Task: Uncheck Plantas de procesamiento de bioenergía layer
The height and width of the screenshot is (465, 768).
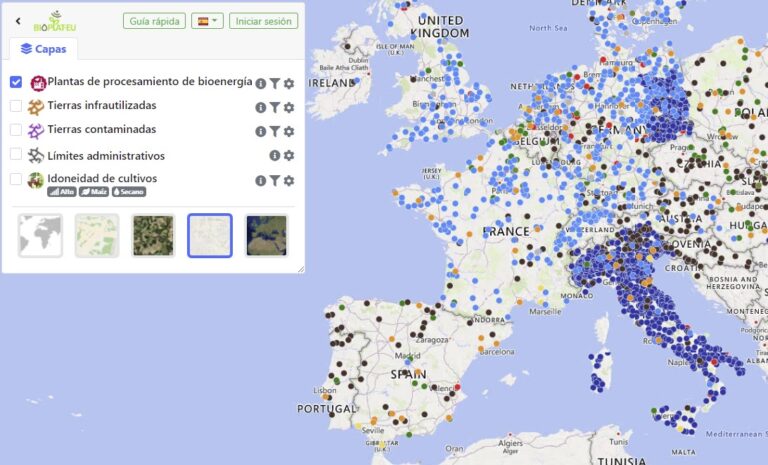Action: pyautogui.click(x=16, y=82)
